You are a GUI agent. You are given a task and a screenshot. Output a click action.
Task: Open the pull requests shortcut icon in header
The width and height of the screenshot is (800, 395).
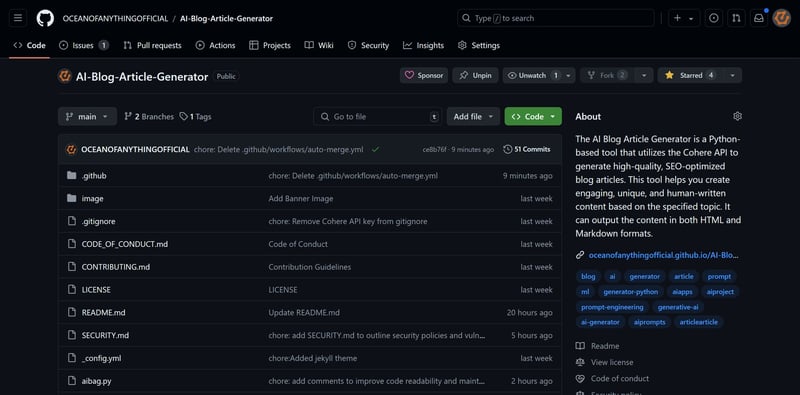[736, 18]
